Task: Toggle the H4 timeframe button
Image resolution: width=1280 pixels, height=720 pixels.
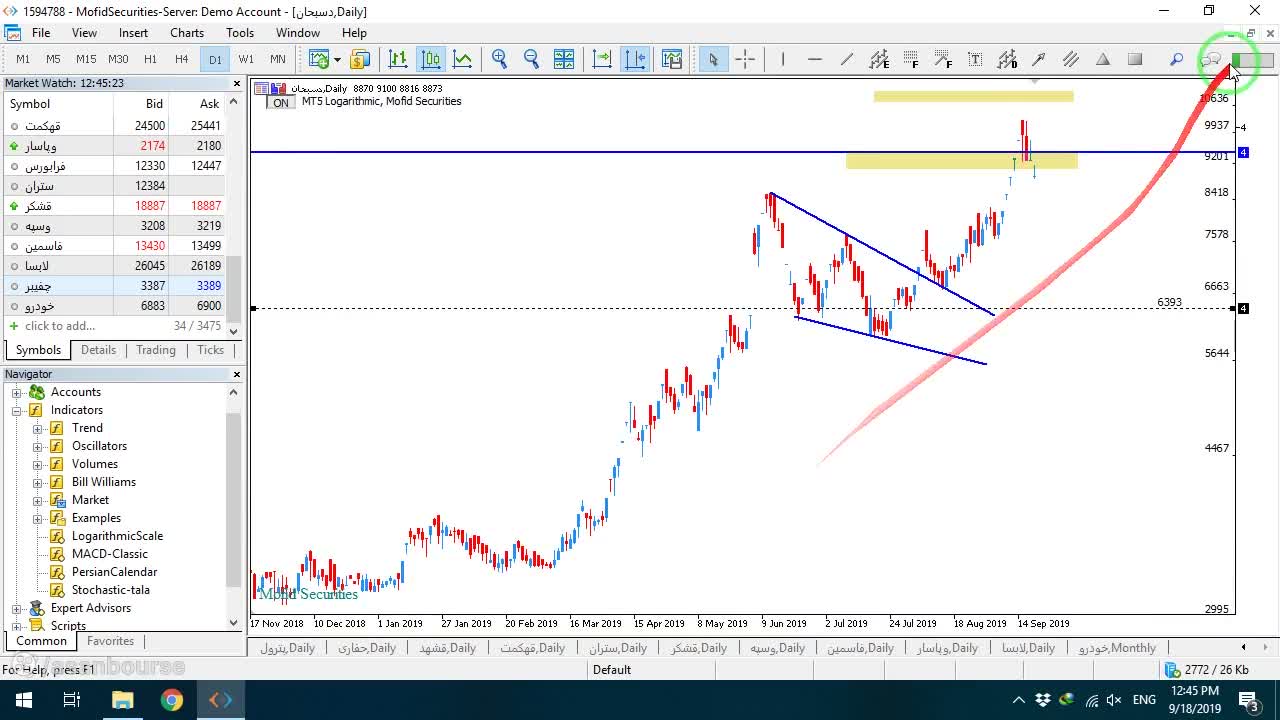Action: pyautogui.click(x=181, y=59)
